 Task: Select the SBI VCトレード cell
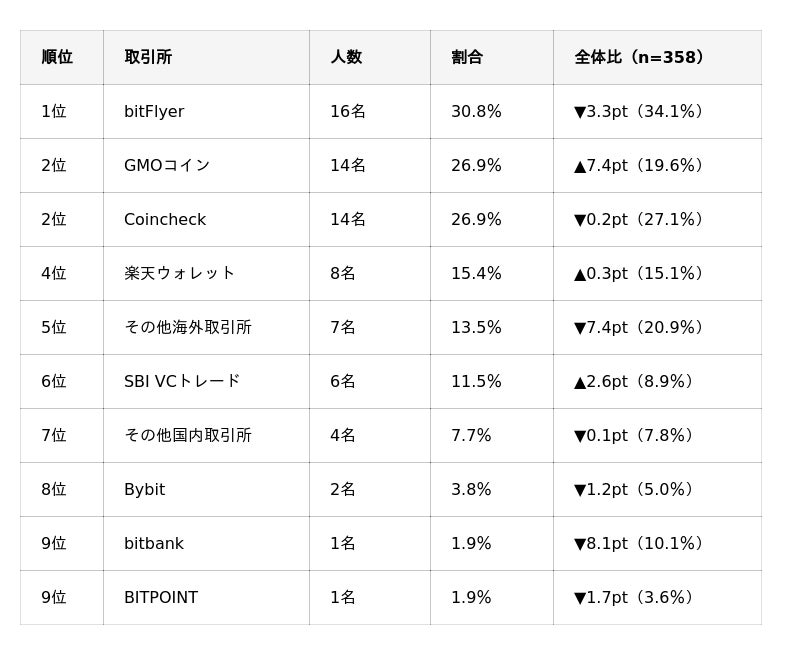coord(182,382)
